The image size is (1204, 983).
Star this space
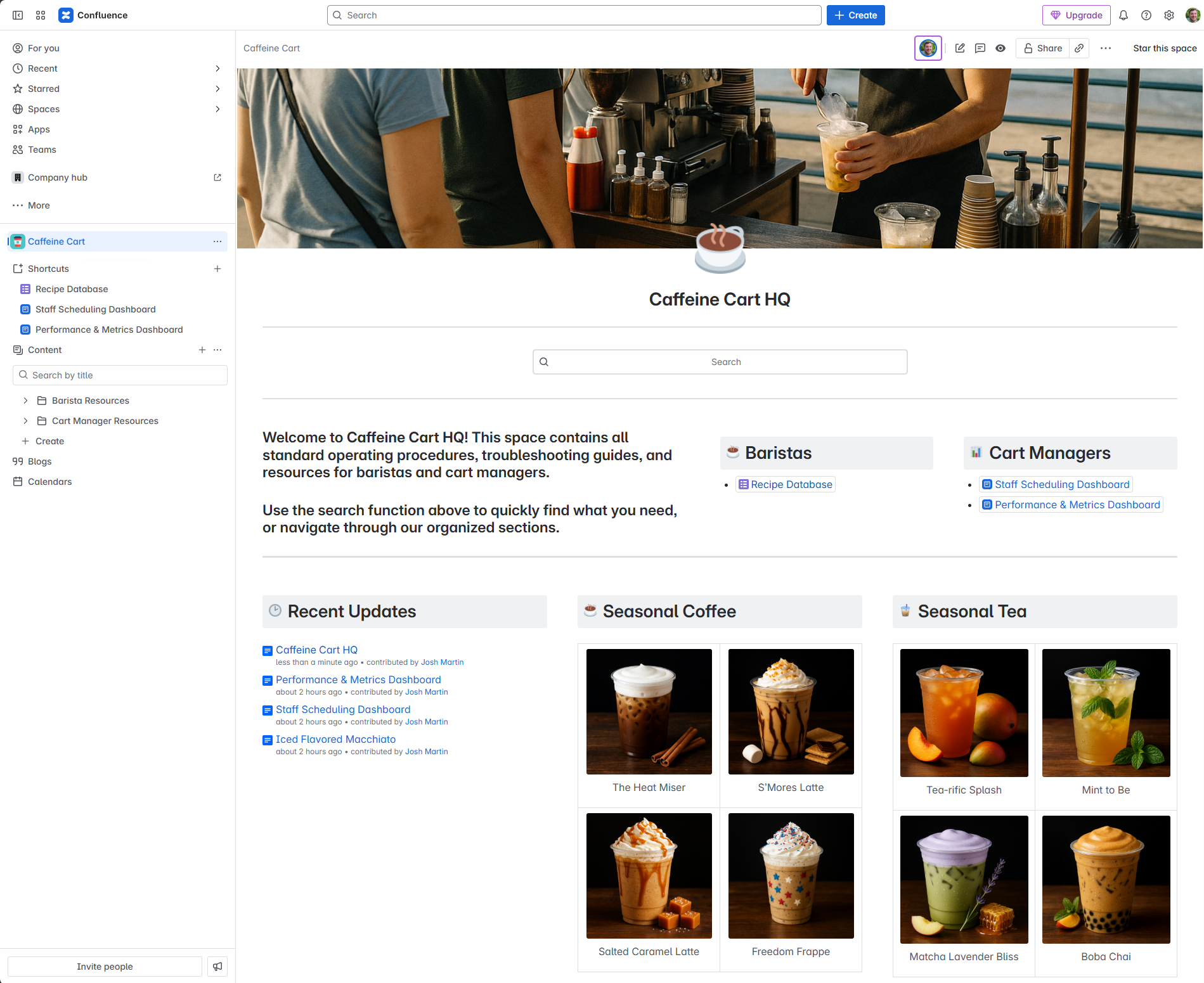point(1165,48)
